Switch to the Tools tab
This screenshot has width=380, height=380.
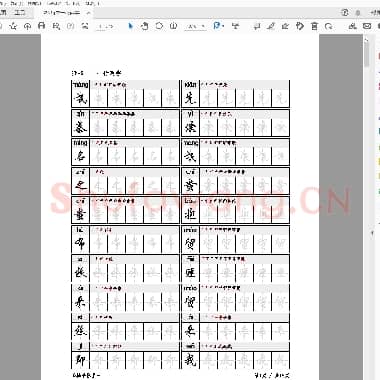tap(20, 12)
